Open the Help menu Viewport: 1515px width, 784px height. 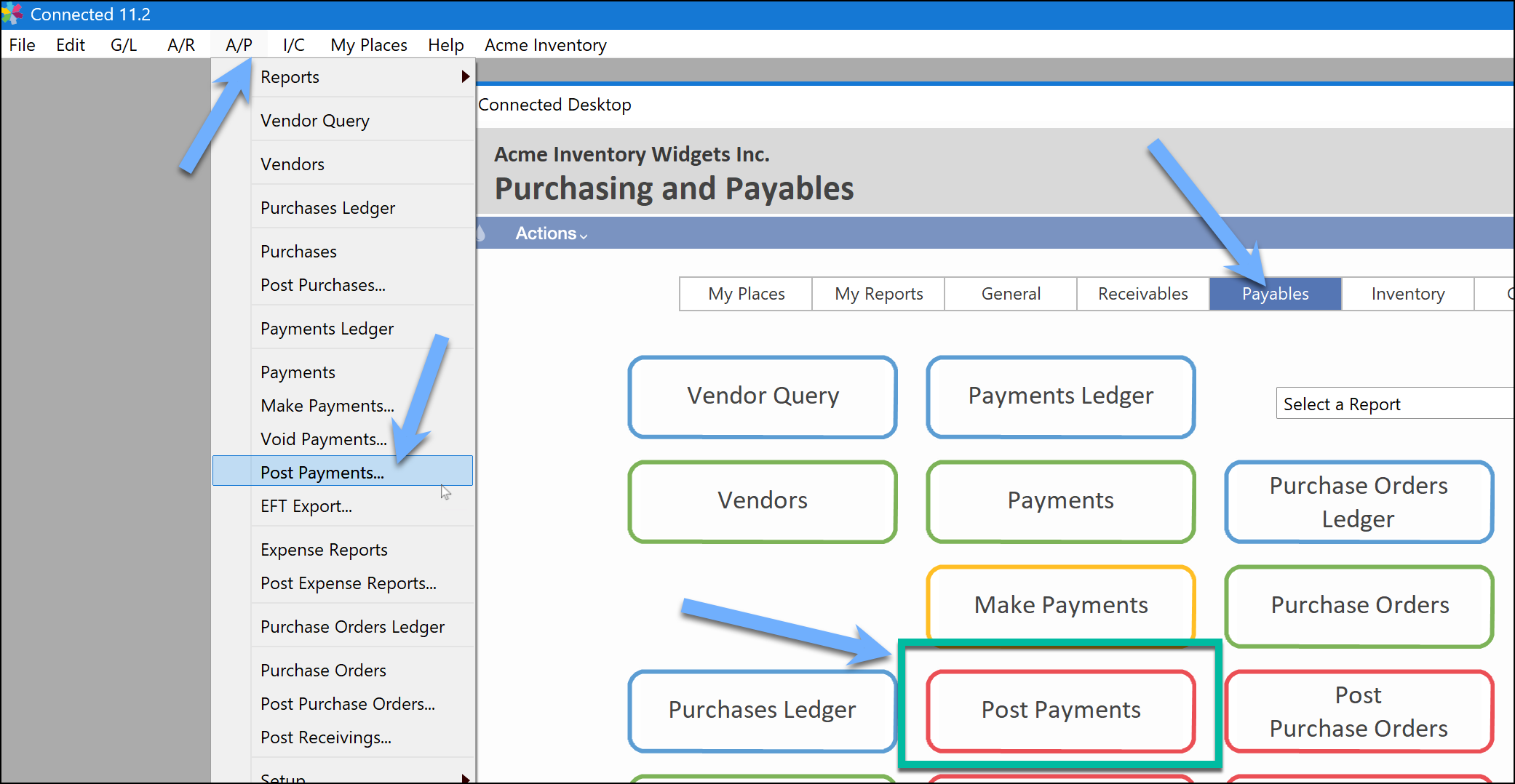[445, 45]
